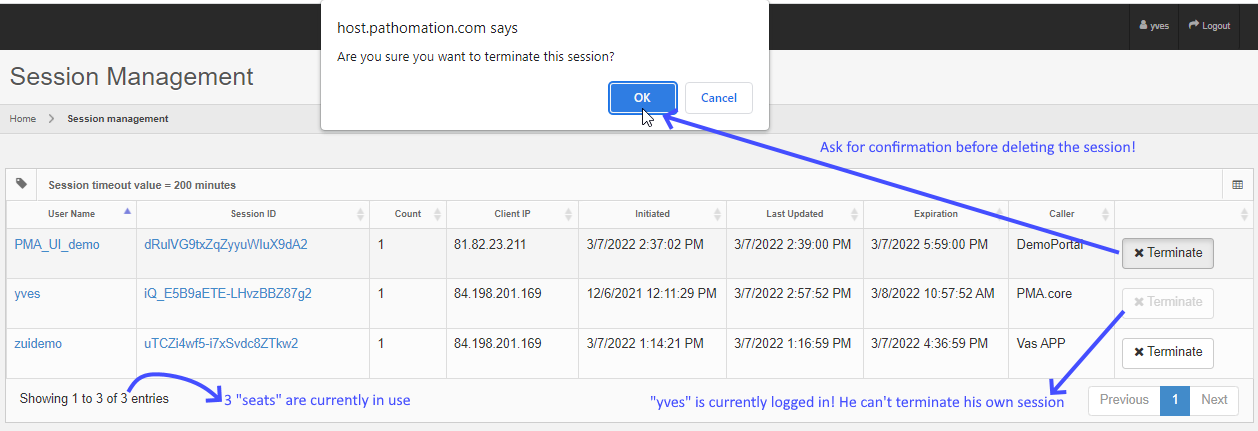Go to Home breadcrumb

click(x=23, y=119)
